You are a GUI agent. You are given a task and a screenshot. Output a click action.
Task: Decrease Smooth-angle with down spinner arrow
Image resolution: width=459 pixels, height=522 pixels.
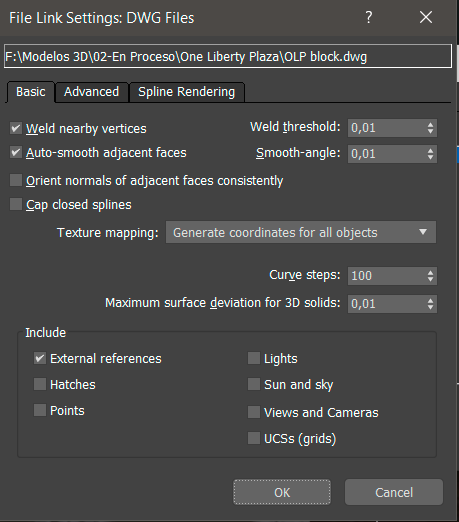pyautogui.click(x=430, y=157)
